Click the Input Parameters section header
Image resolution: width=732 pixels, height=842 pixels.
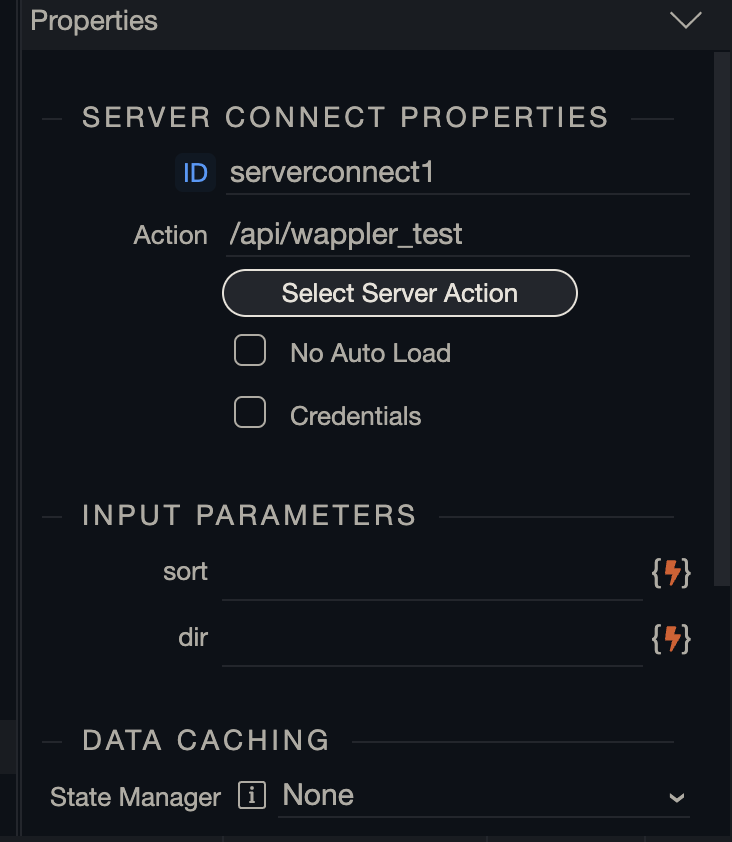249,515
